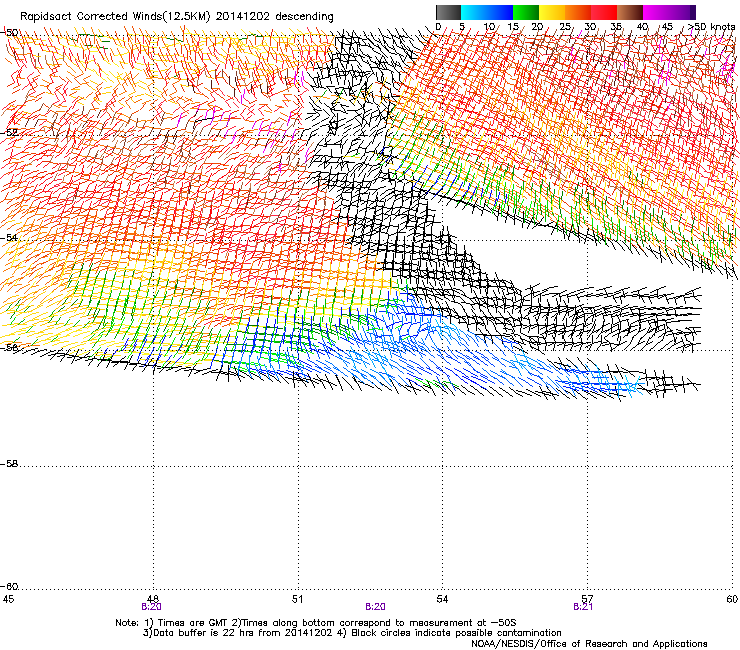Click the bottom longitude axis label '51'
The height and width of the screenshot is (650, 740).
tap(297, 599)
